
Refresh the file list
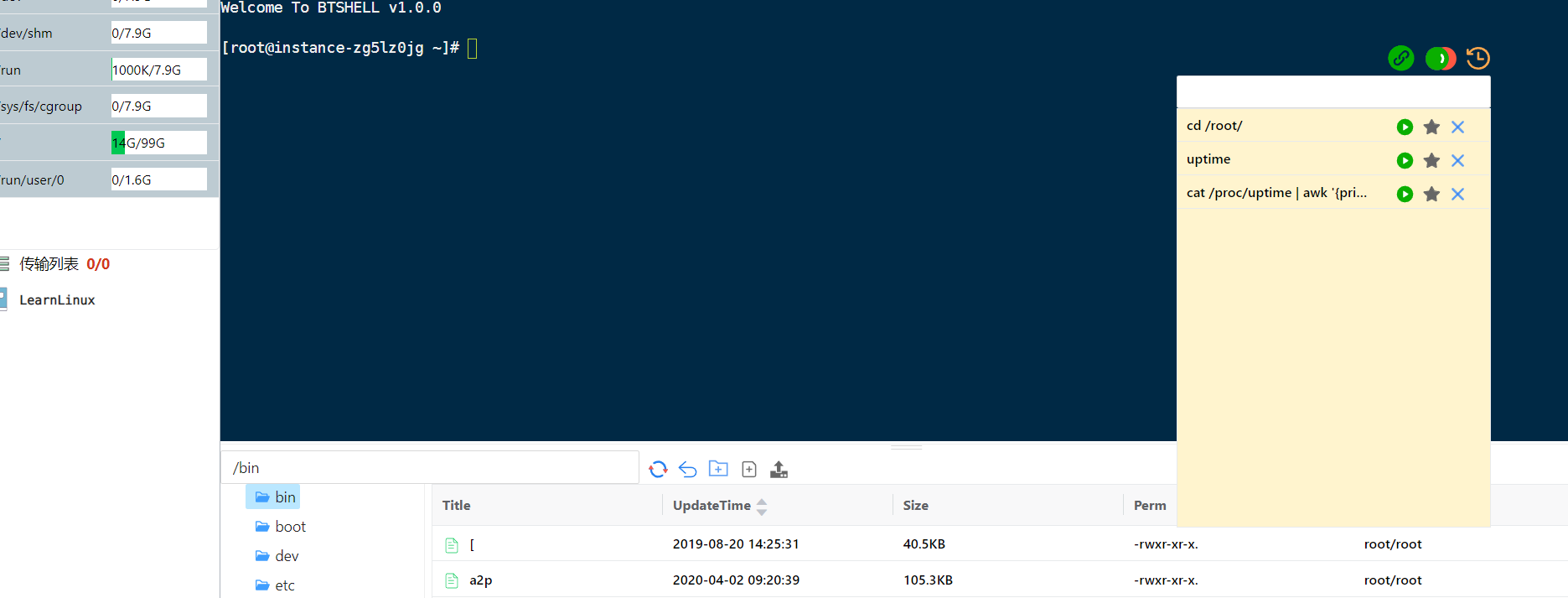click(x=658, y=469)
